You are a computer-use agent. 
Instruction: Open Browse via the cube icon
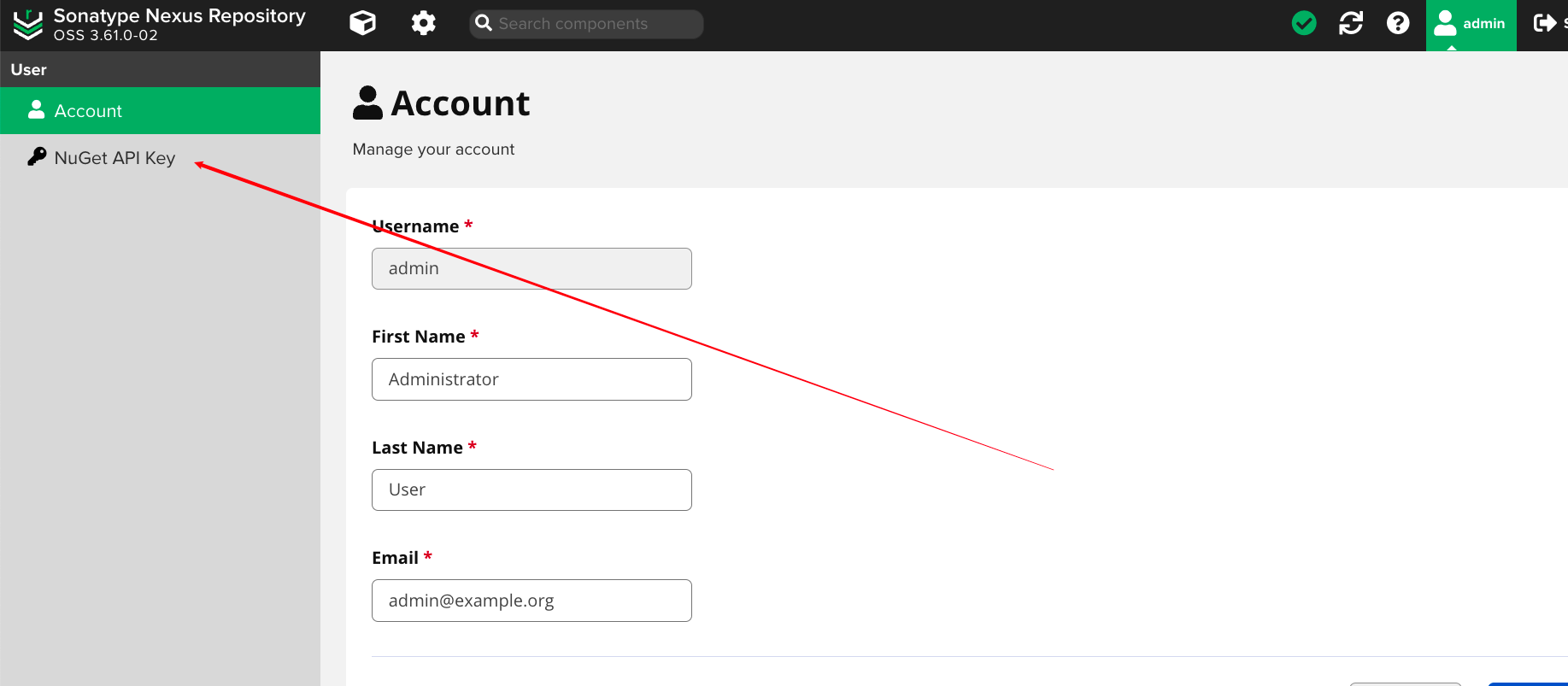pyautogui.click(x=362, y=23)
